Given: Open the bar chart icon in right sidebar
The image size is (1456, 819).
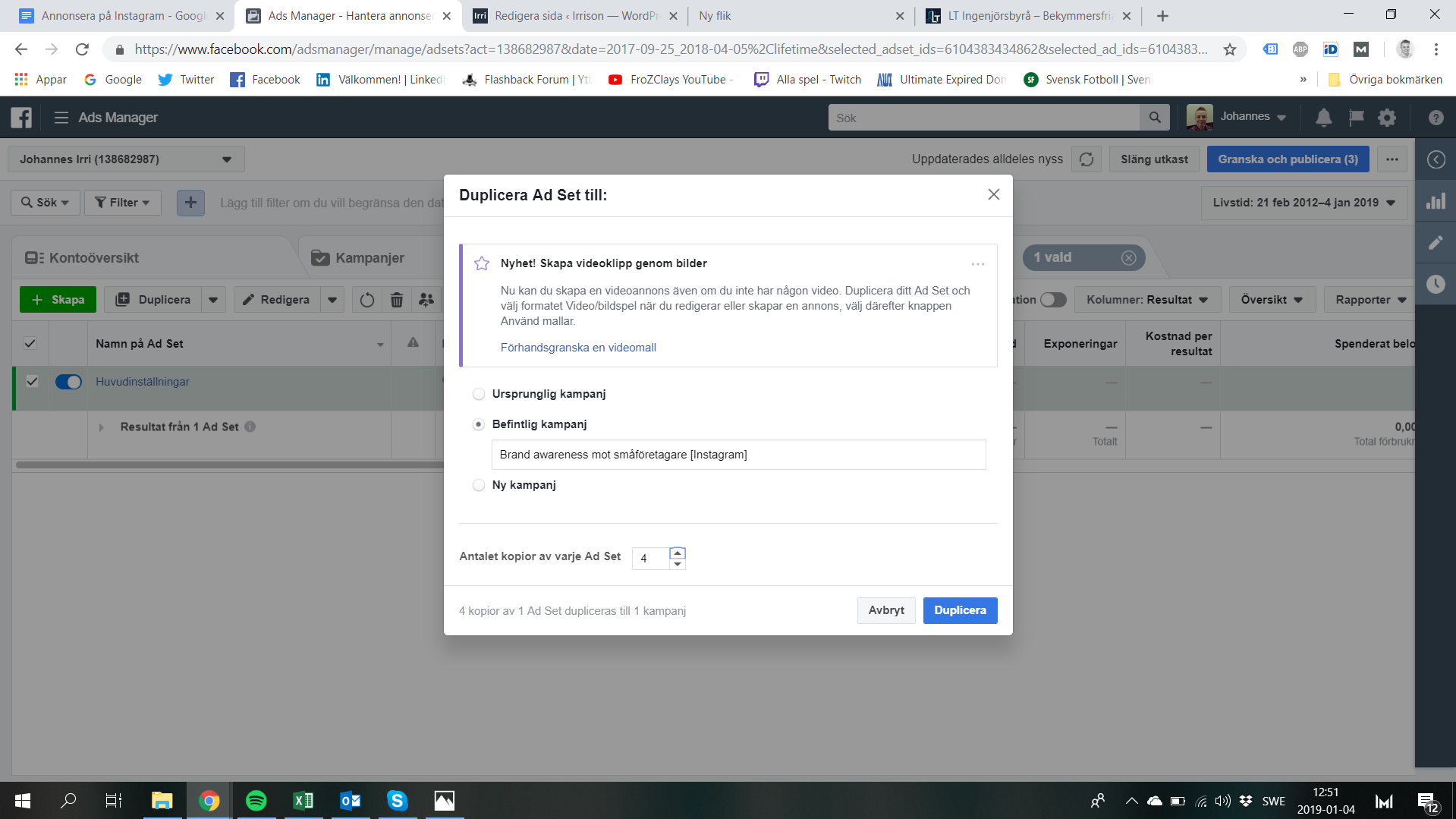Looking at the screenshot, I should tap(1436, 201).
